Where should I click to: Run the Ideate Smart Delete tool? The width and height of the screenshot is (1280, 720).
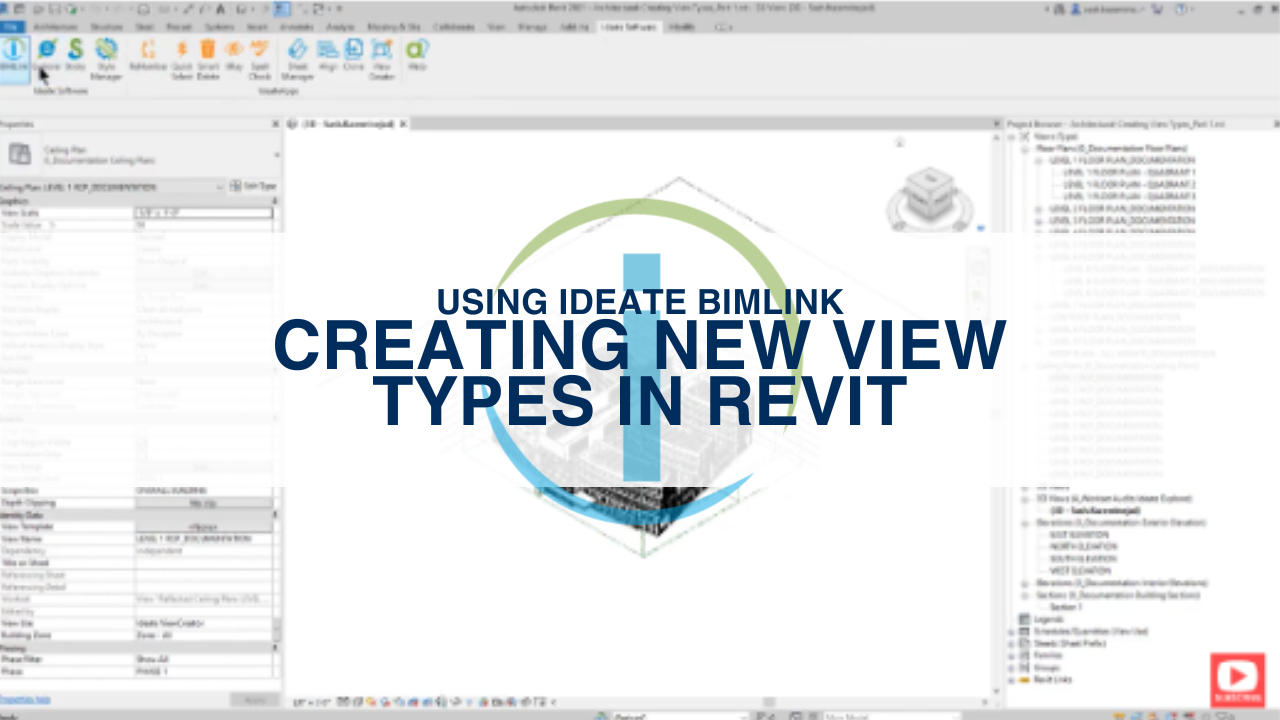(207, 55)
